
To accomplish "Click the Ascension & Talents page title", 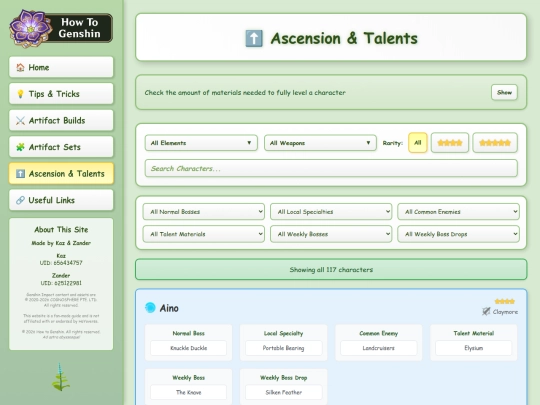I will pyautogui.click(x=344, y=38).
